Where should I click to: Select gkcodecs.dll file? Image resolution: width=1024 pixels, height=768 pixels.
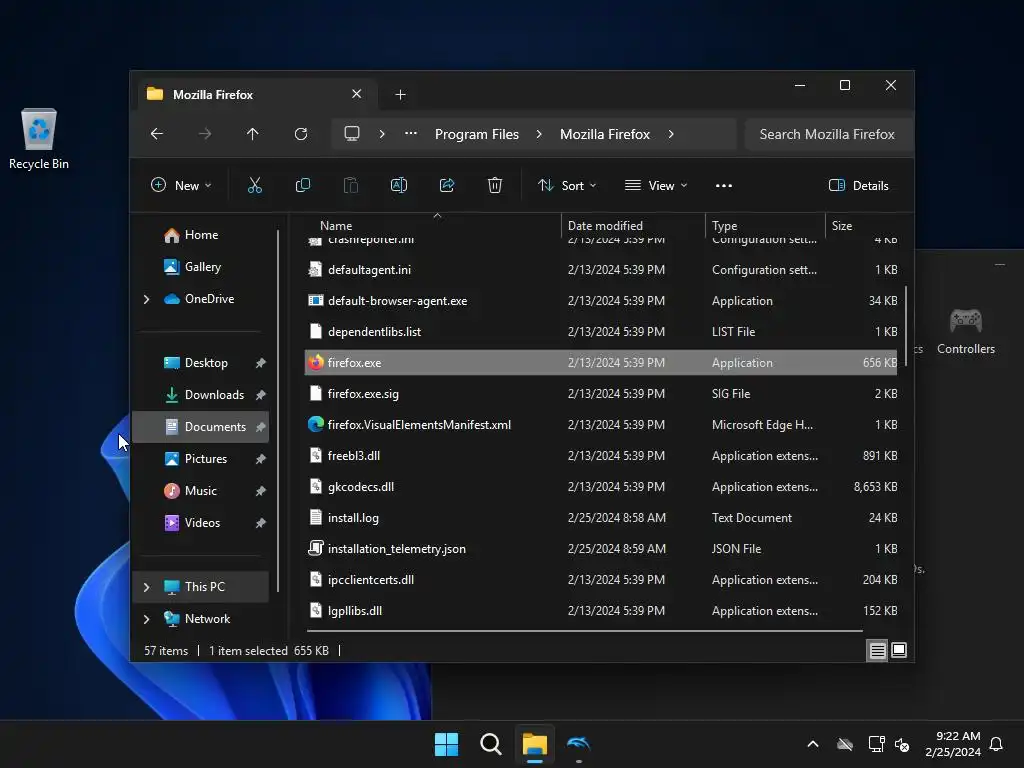pos(601,487)
